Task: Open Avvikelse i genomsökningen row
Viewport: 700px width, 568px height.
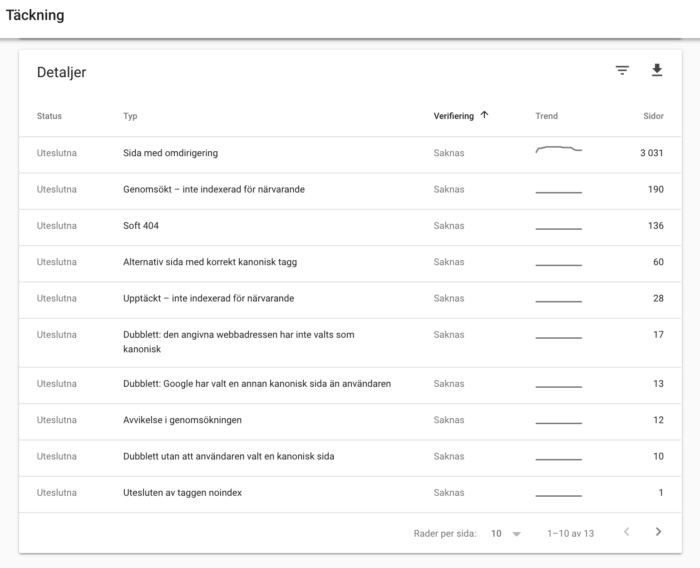Action: pos(350,420)
